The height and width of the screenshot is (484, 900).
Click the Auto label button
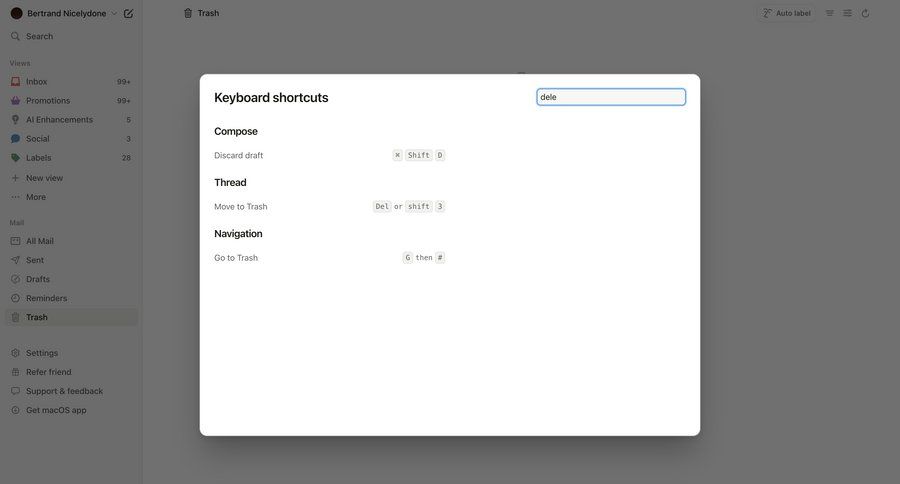click(786, 14)
